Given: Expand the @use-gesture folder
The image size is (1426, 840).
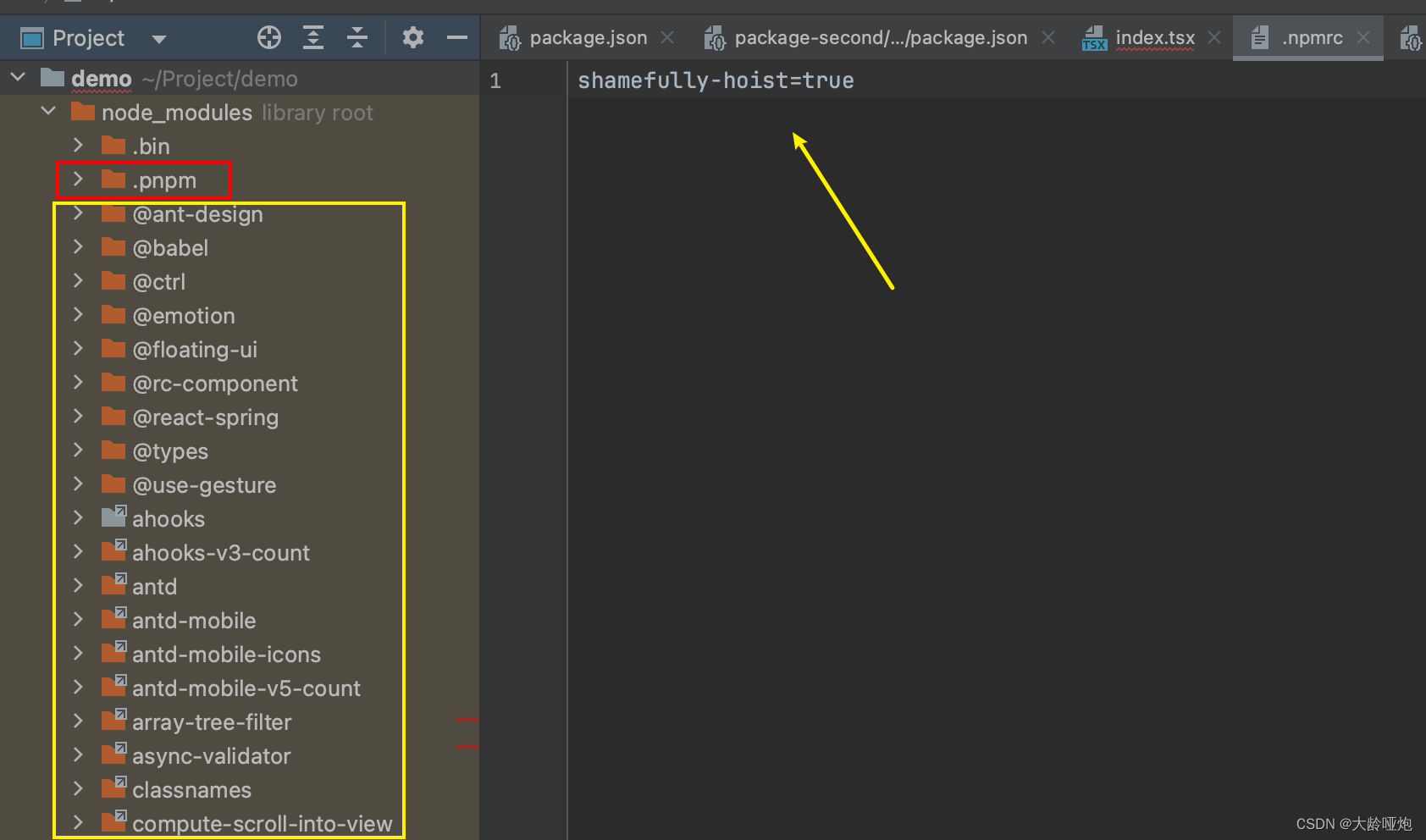Looking at the screenshot, I should point(78,484).
